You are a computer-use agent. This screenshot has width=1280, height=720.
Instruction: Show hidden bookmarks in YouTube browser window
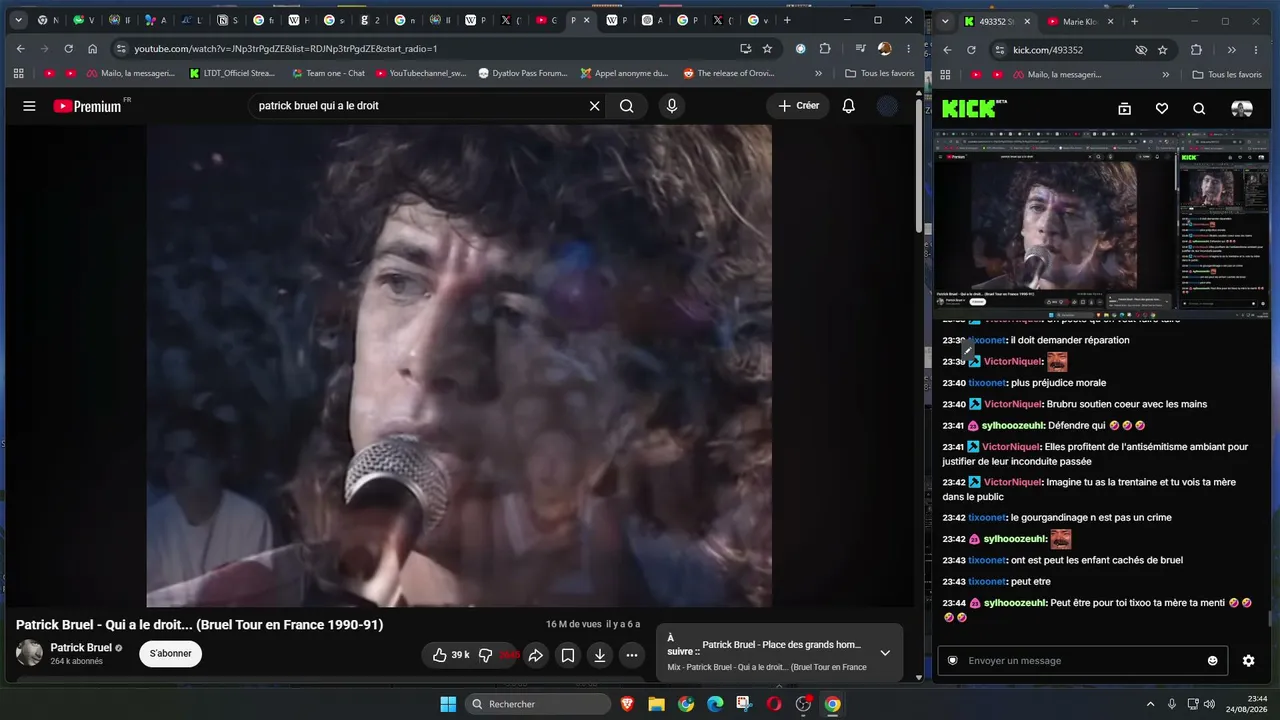click(x=818, y=73)
